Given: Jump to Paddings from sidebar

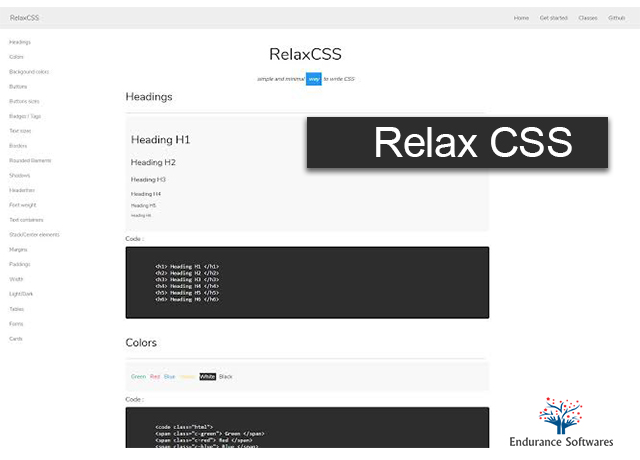Looking at the screenshot, I should (x=20, y=264).
